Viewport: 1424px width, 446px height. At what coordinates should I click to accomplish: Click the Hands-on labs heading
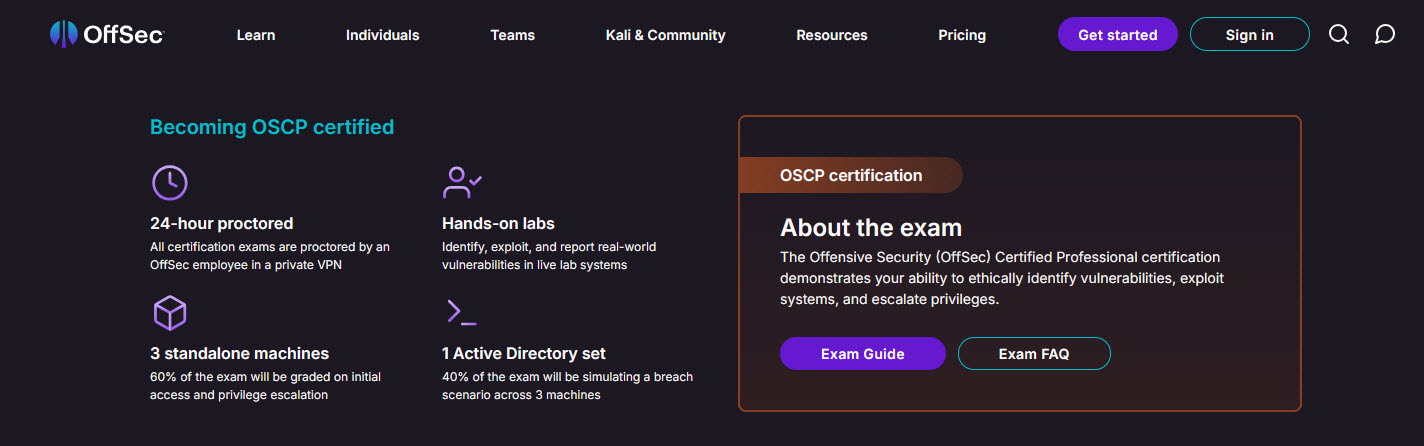(498, 223)
